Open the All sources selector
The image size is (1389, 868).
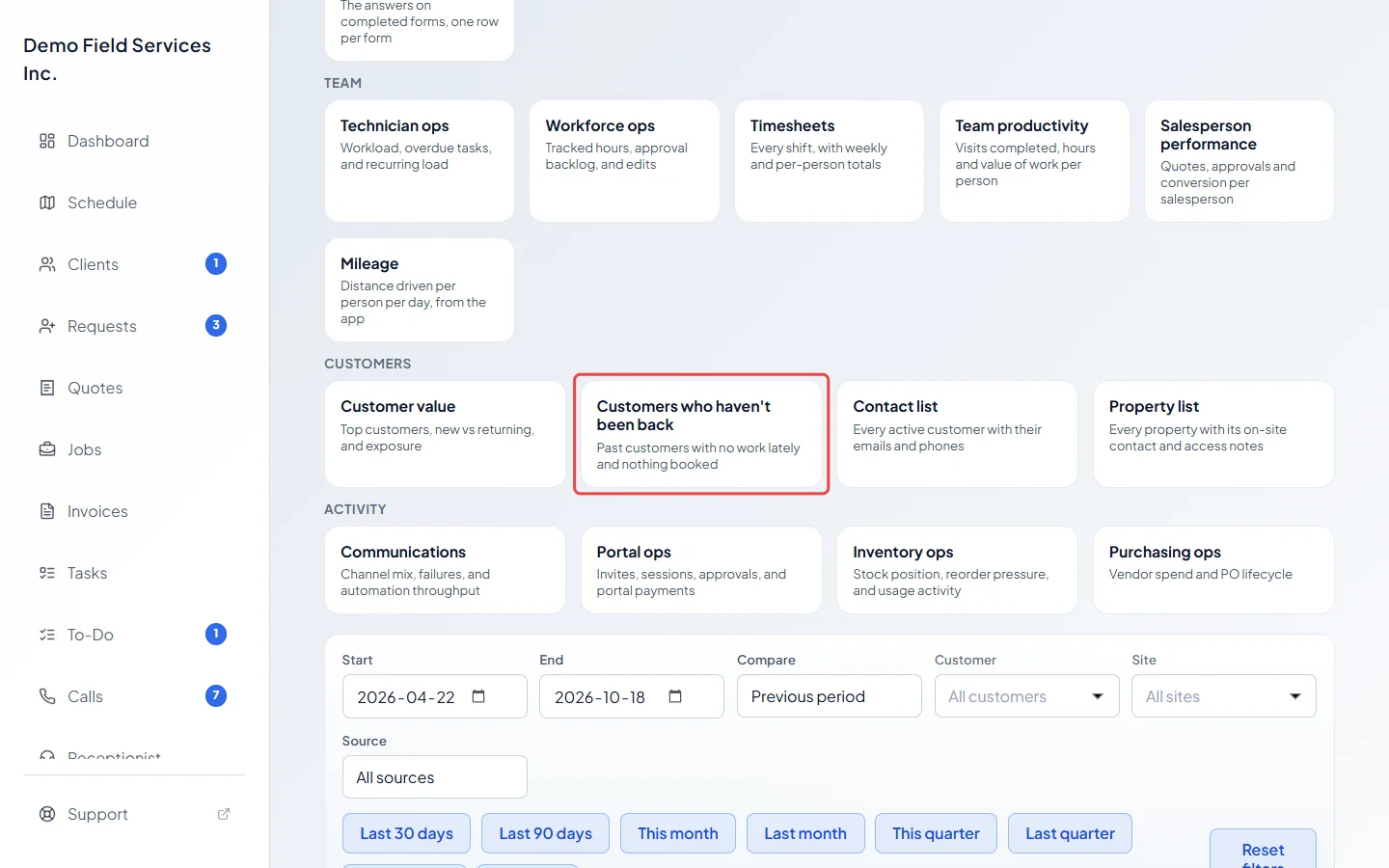click(435, 777)
